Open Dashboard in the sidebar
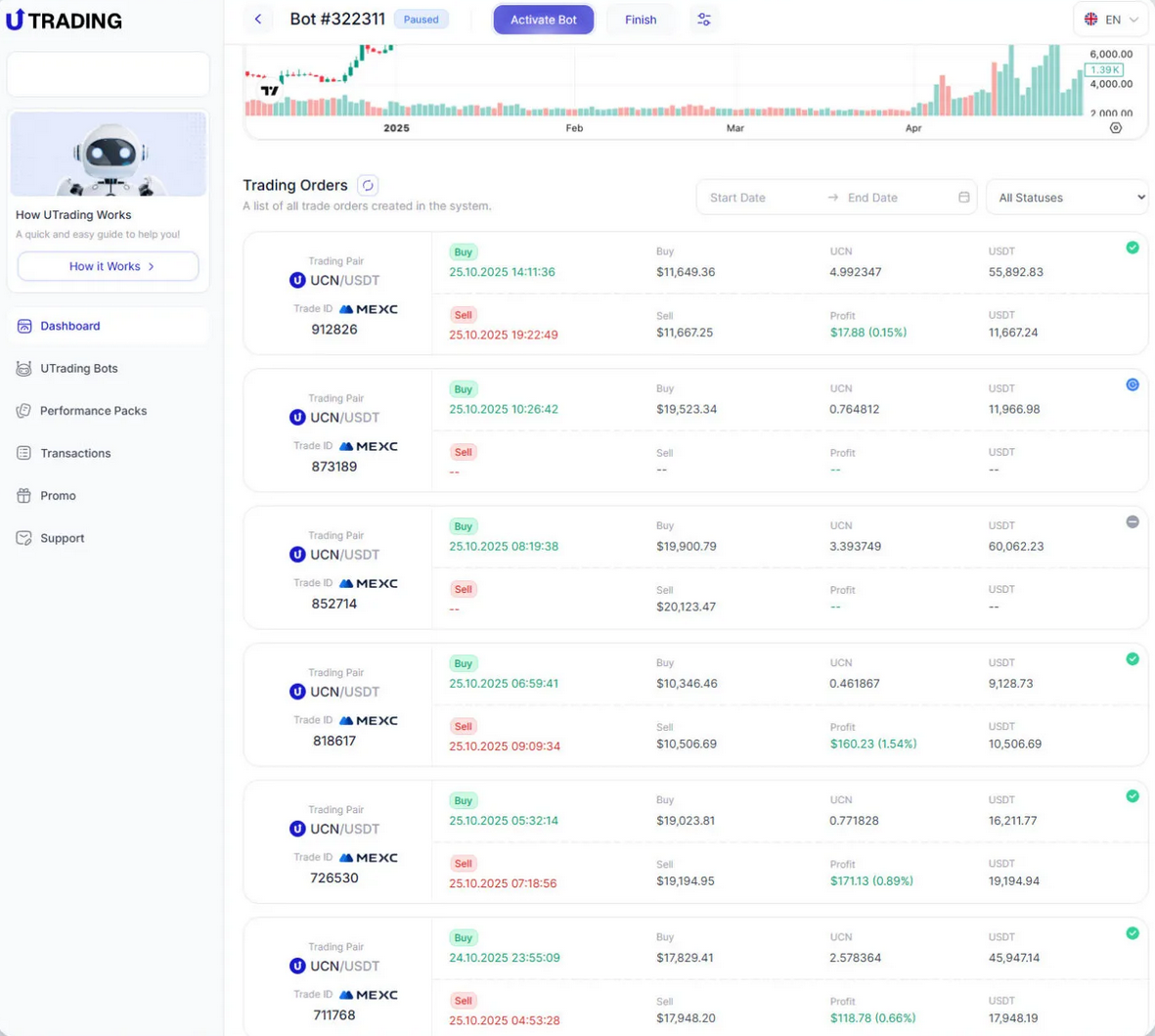Image resolution: width=1155 pixels, height=1036 pixels. (69, 326)
